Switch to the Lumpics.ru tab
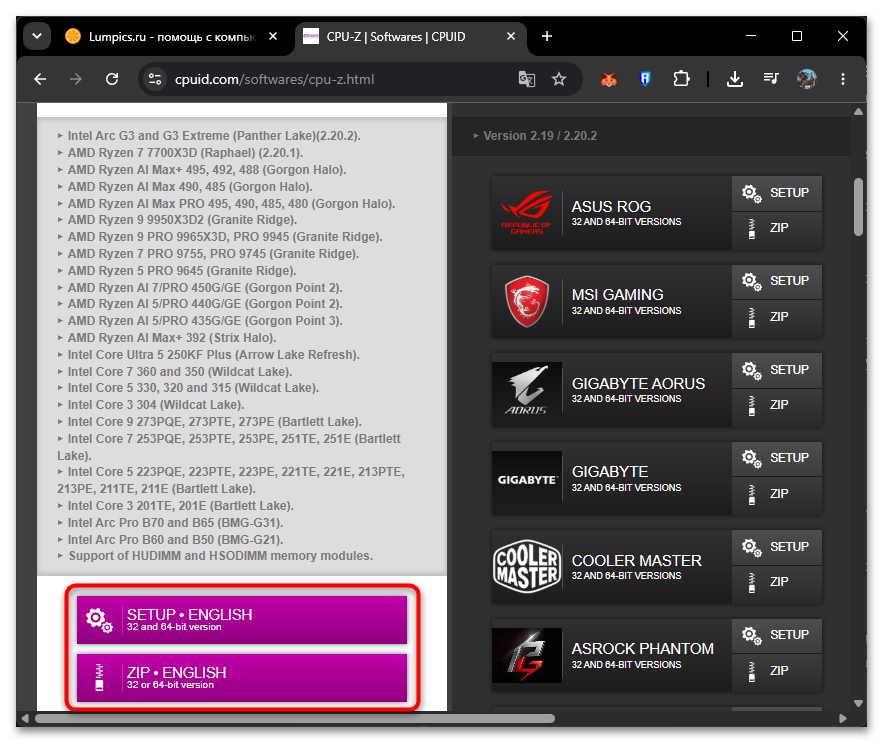This screenshot has height=743, width=883. (x=171, y=37)
